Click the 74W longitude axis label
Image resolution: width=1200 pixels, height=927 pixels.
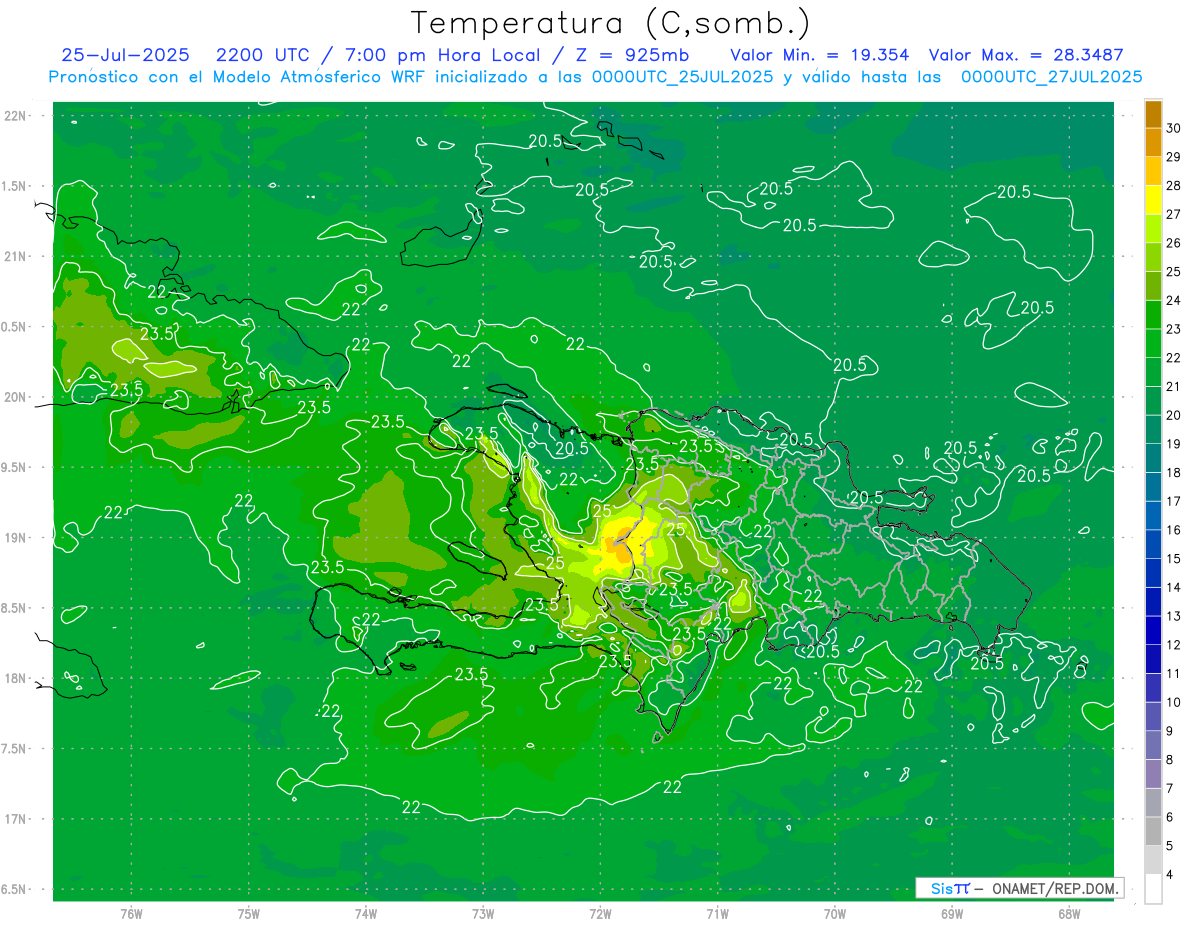pos(366,913)
